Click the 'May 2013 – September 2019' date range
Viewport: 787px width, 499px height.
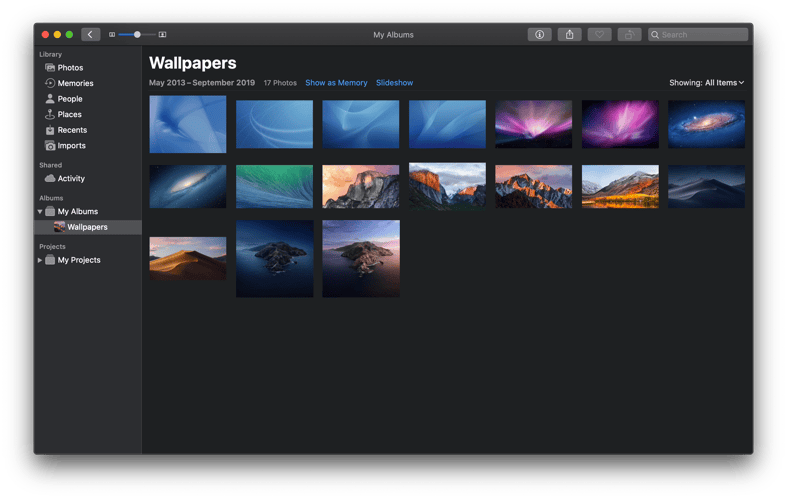click(x=202, y=83)
